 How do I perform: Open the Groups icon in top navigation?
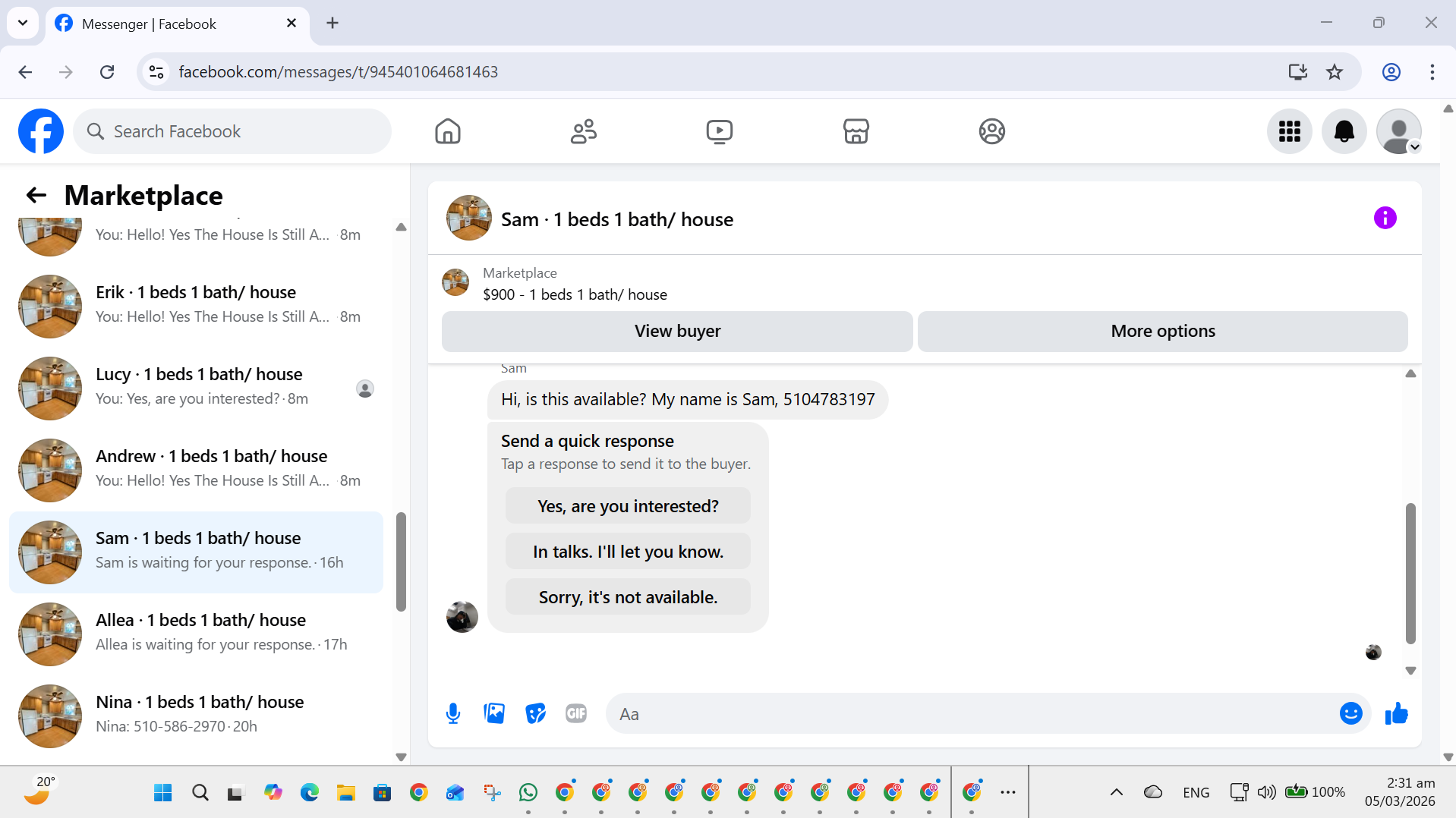pos(991,131)
